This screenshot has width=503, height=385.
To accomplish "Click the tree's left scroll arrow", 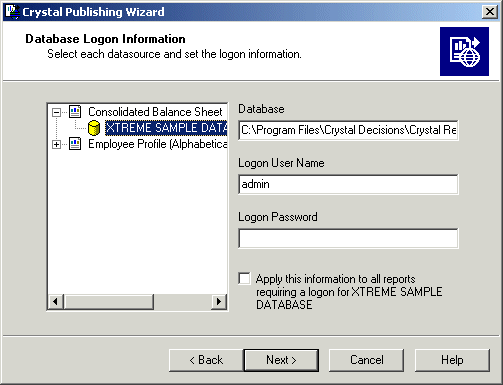I will point(56,302).
